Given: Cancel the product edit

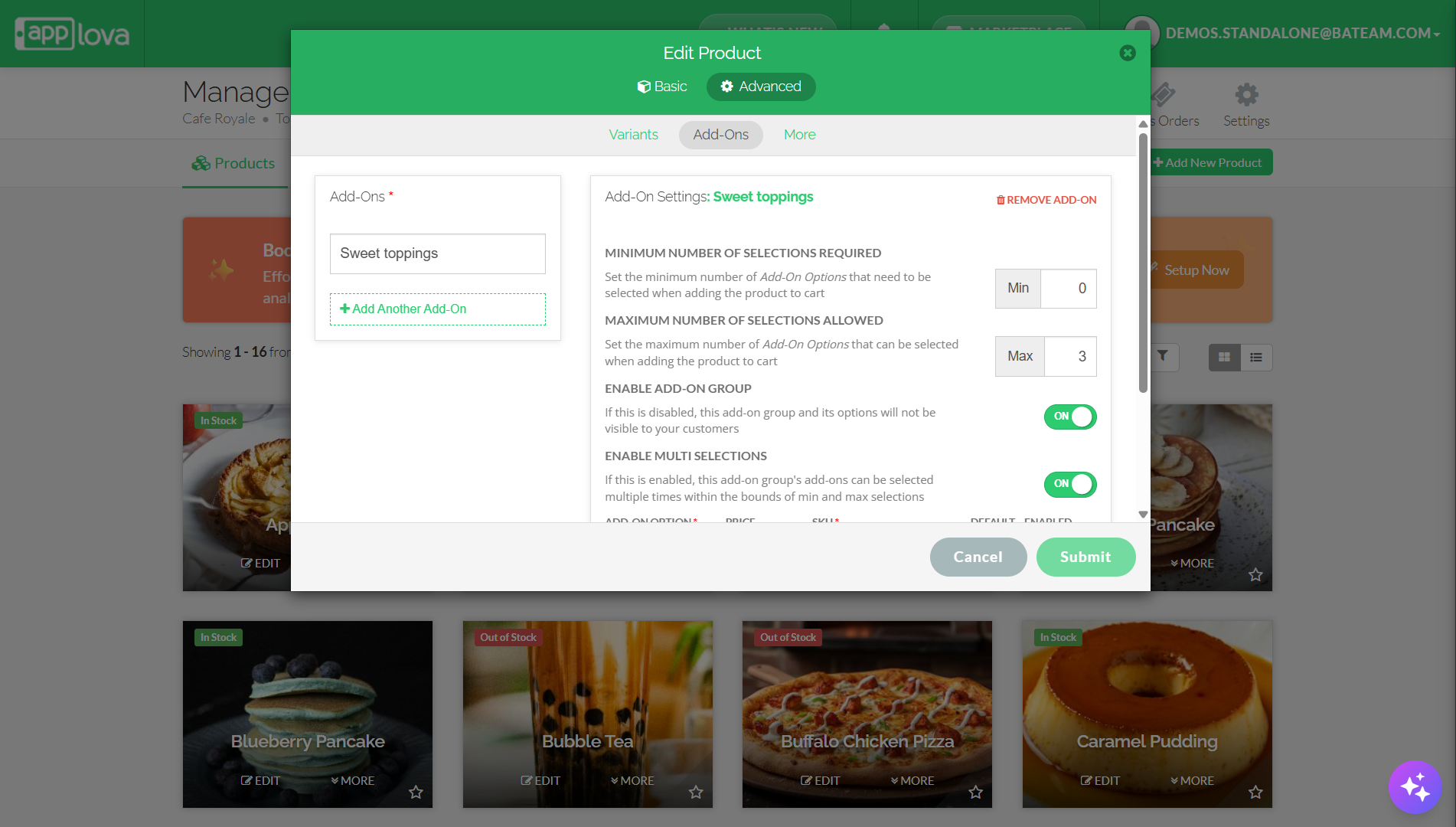Looking at the screenshot, I should pos(978,557).
